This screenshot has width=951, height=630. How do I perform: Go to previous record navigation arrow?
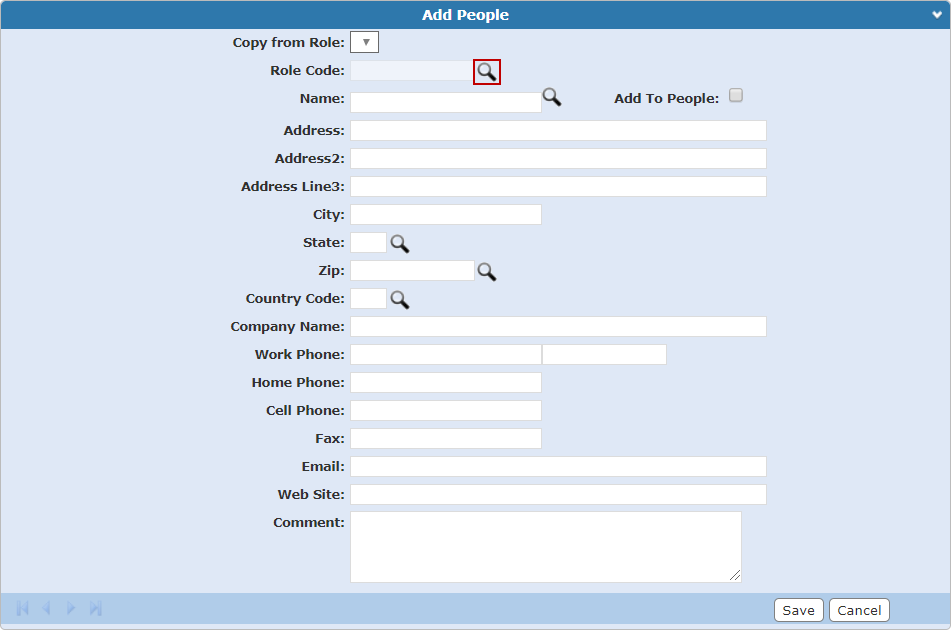[x=46, y=608]
